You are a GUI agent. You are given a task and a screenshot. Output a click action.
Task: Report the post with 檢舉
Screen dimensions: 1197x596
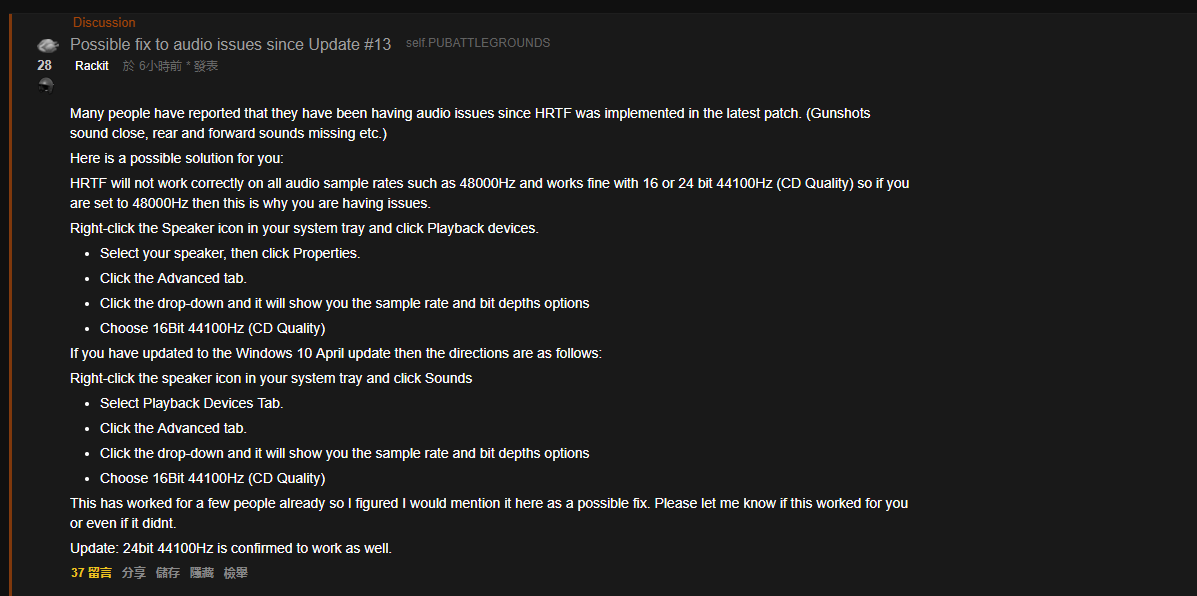point(235,572)
